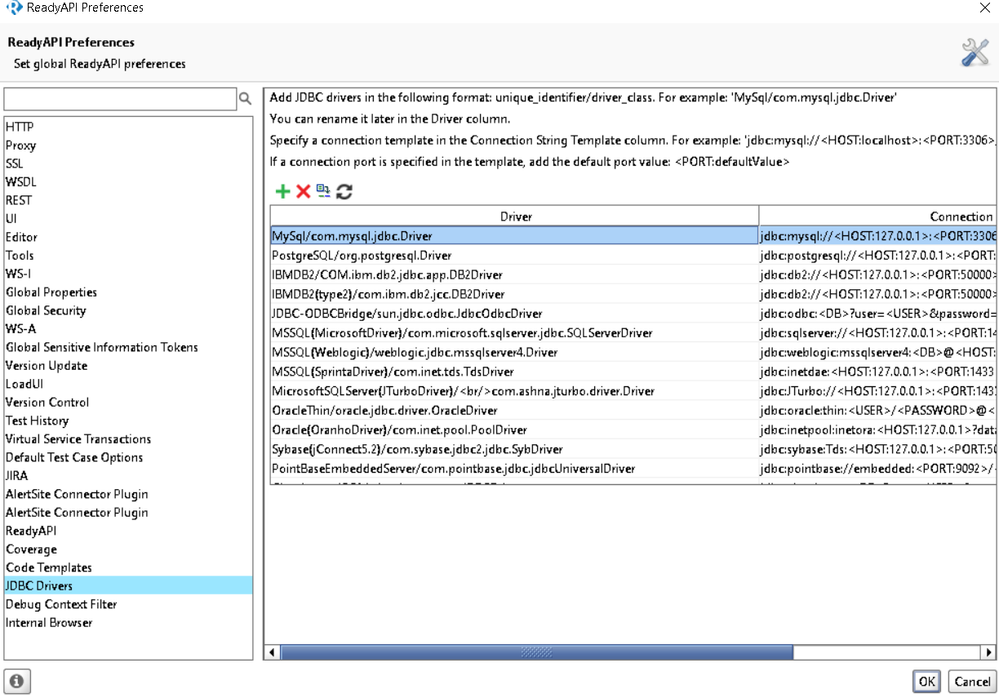Image resolution: width=999 pixels, height=695 pixels.
Task: Click the Driver column header
Action: click(x=515, y=216)
